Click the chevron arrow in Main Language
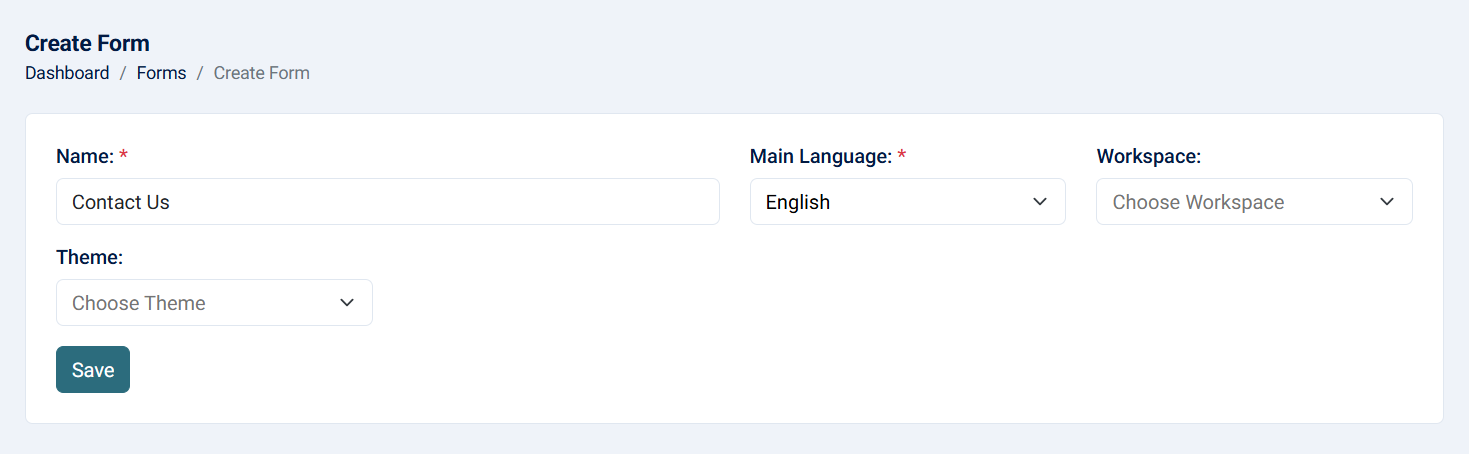 click(x=1040, y=202)
